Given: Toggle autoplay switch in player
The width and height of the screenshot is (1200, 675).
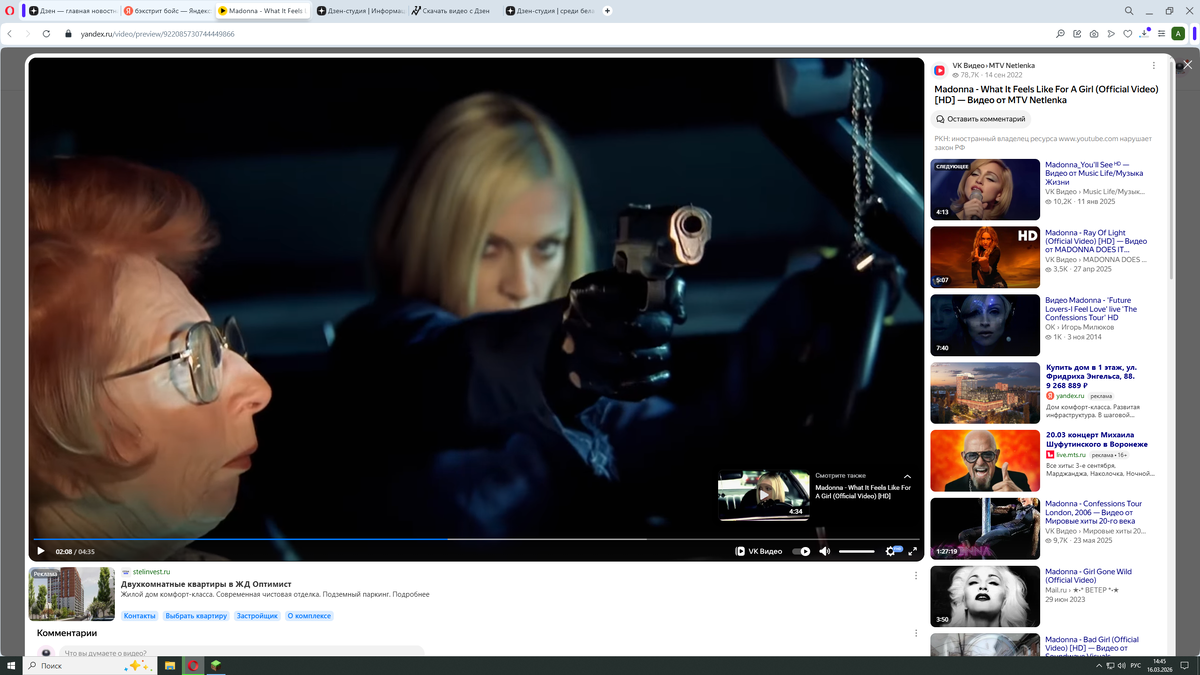Looking at the screenshot, I should point(802,551).
